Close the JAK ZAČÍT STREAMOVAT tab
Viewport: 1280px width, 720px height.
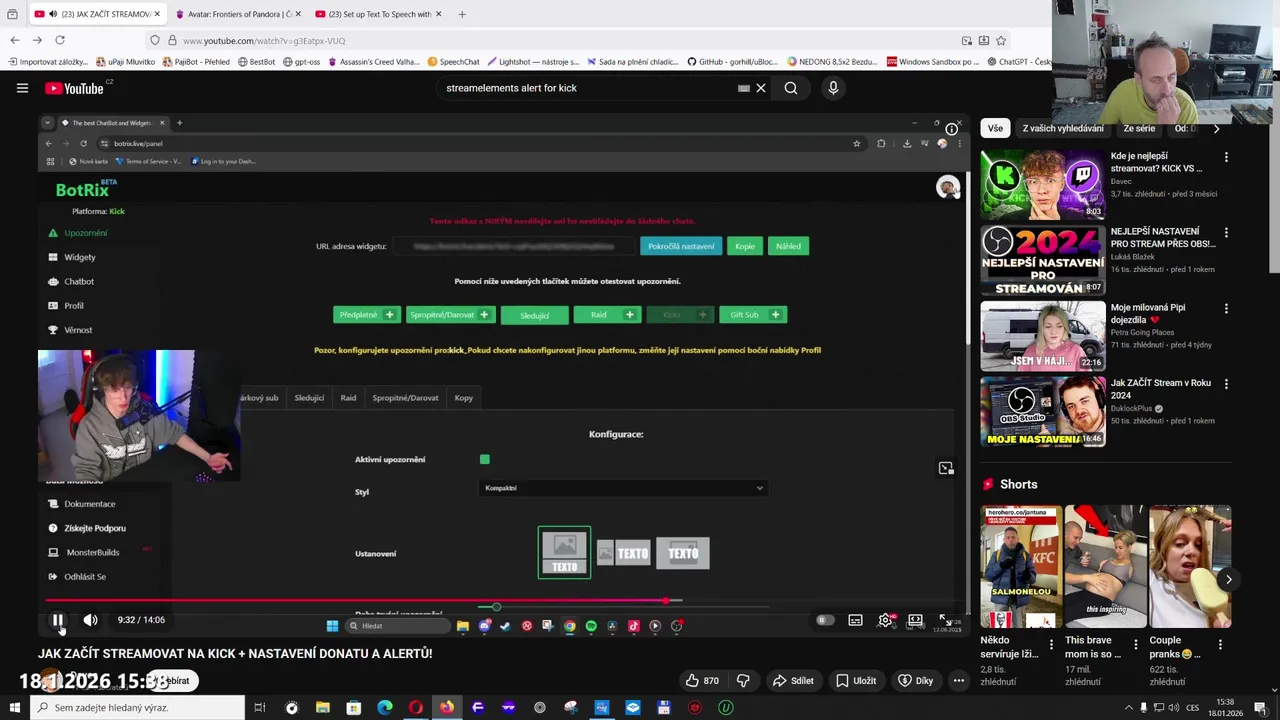(x=157, y=14)
